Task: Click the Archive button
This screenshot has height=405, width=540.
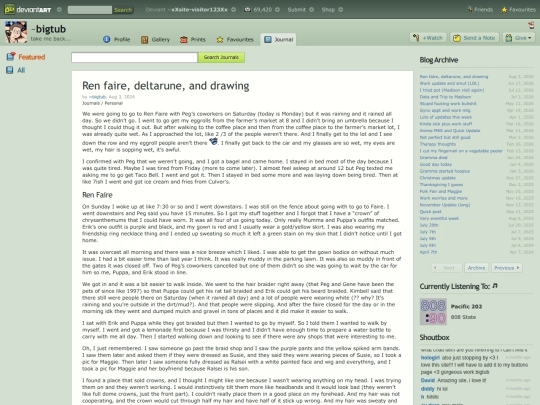Action: (x=476, y=268)
